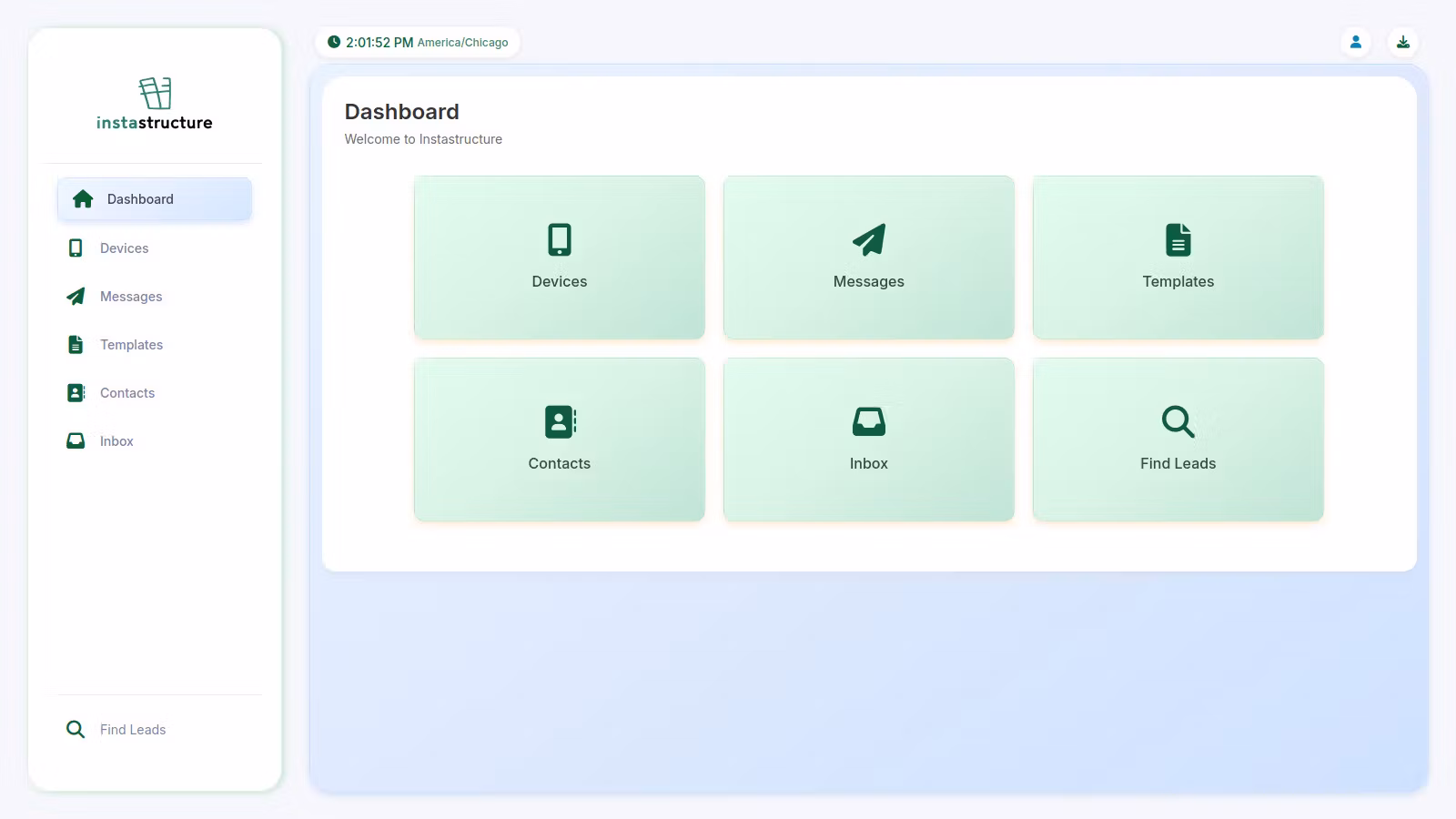The image size is (1456, 819).
Task: Go to Messages in the sidebar
Action: point(131,297)
